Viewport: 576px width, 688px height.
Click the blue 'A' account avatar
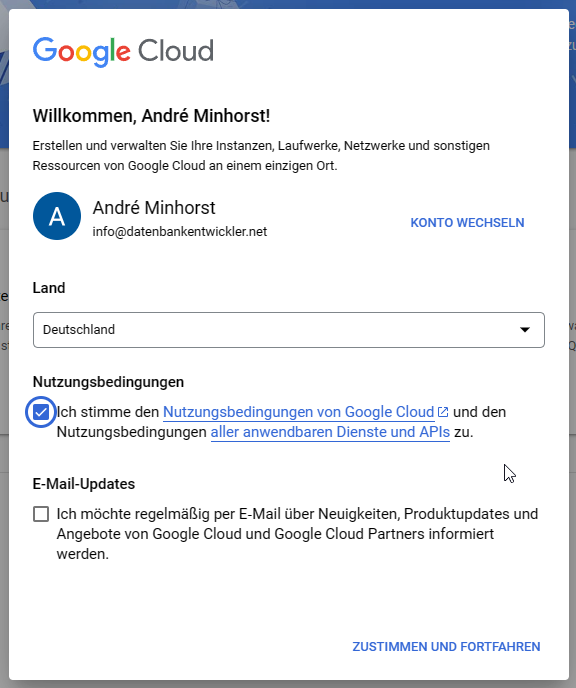click(x=57, y=216)
